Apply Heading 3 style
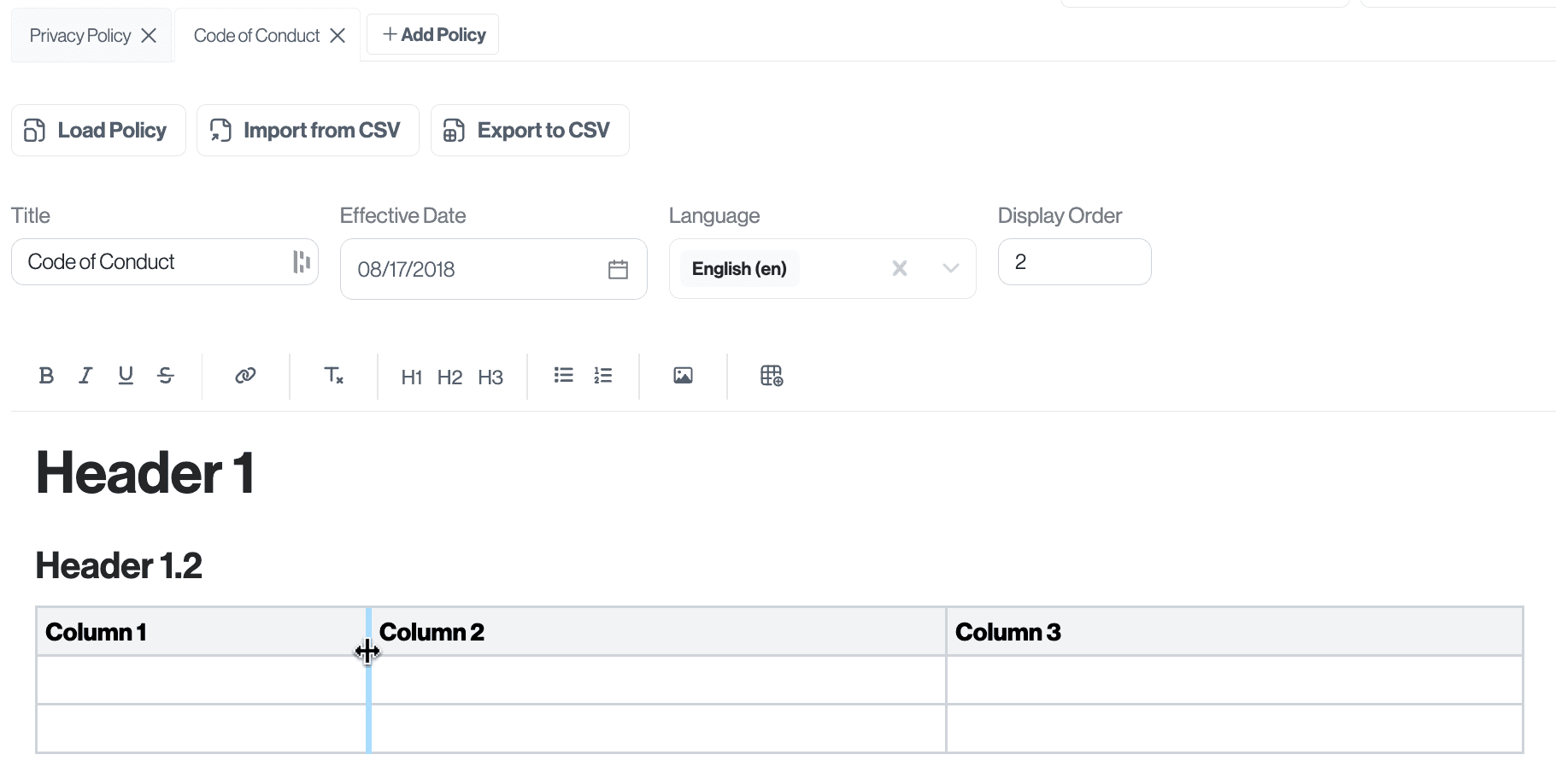The width and height of the screenshot is (1556, 784). pyautogui.click(x=490, y=377)
